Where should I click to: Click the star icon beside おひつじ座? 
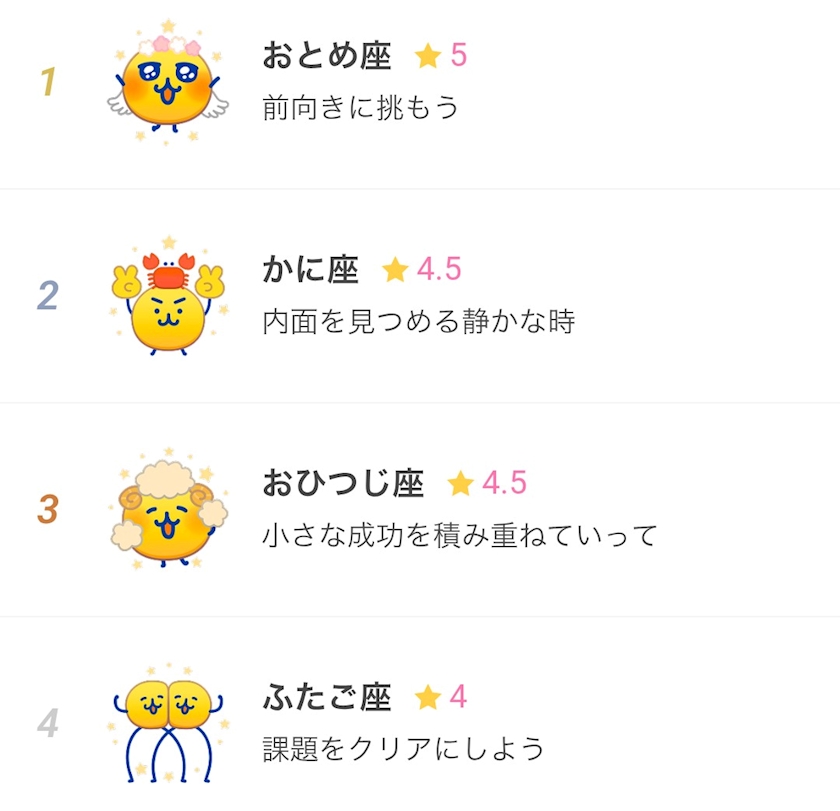coord(460,484)
